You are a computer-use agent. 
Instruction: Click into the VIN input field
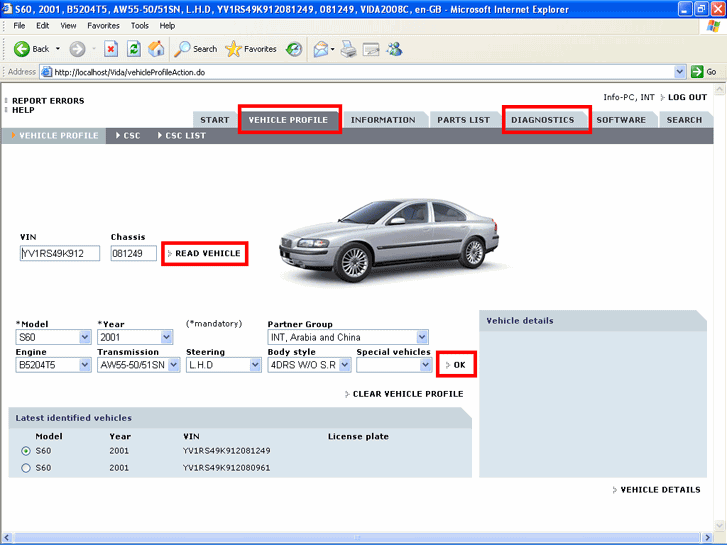[x=59, y=254]
